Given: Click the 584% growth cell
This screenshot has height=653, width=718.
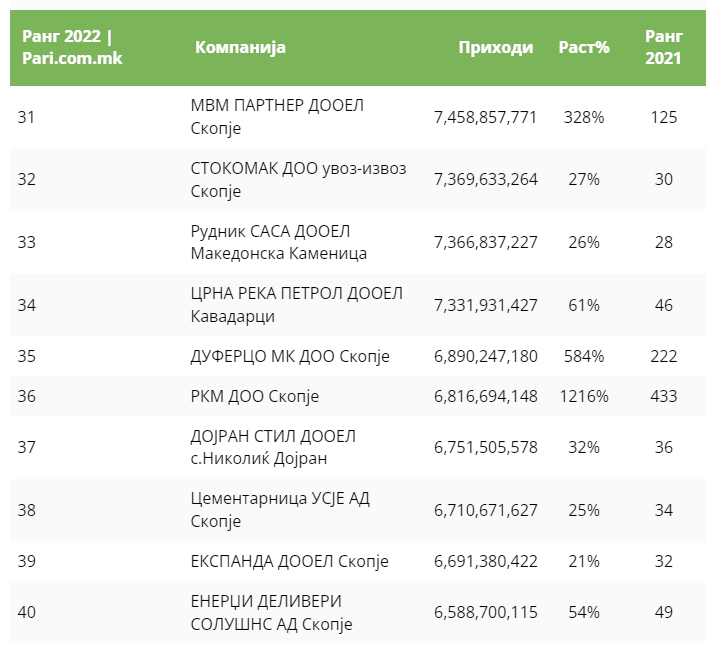Looking at the screenshot, I should [x=583, y=356].
